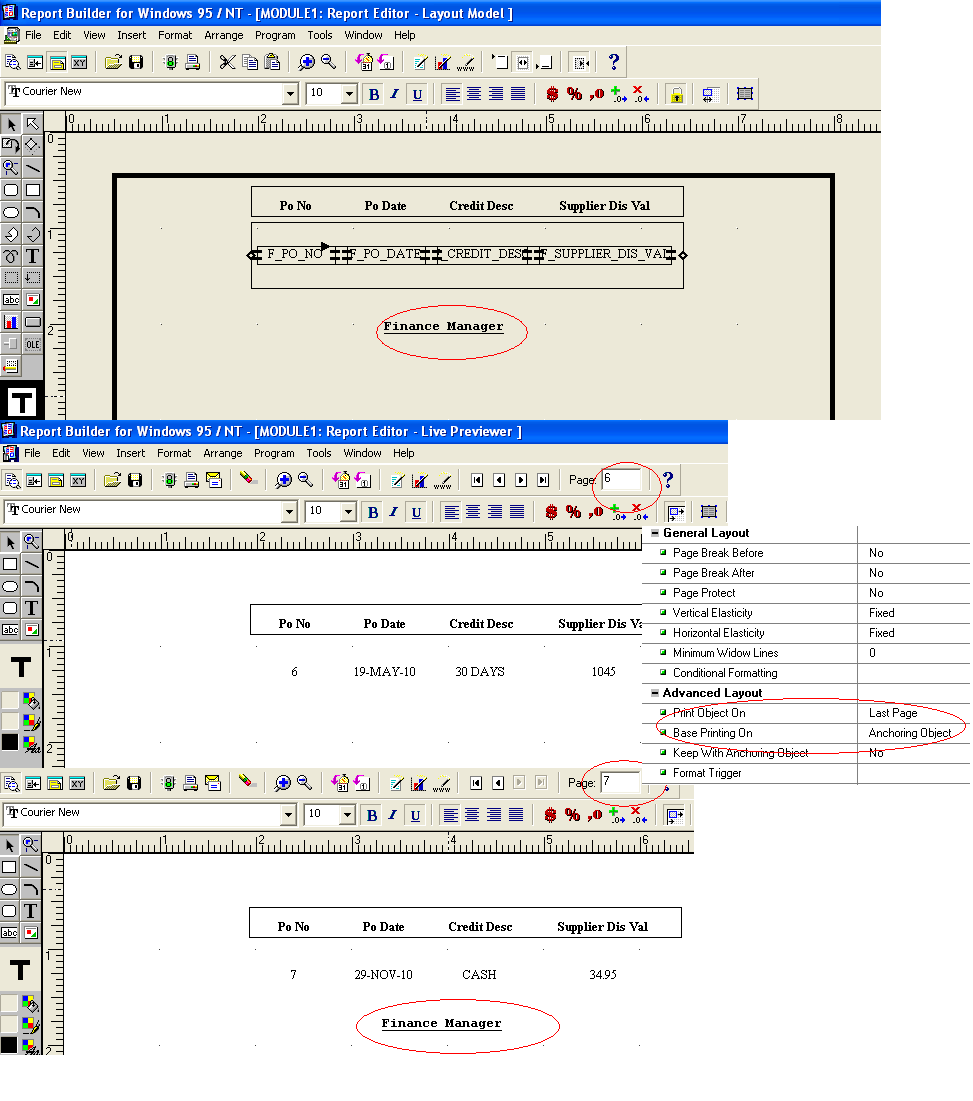Toggle Bold in the Layout Model toolbar
The height and width of the screenshot is (1101, 973).
click(x=374, y=95)
